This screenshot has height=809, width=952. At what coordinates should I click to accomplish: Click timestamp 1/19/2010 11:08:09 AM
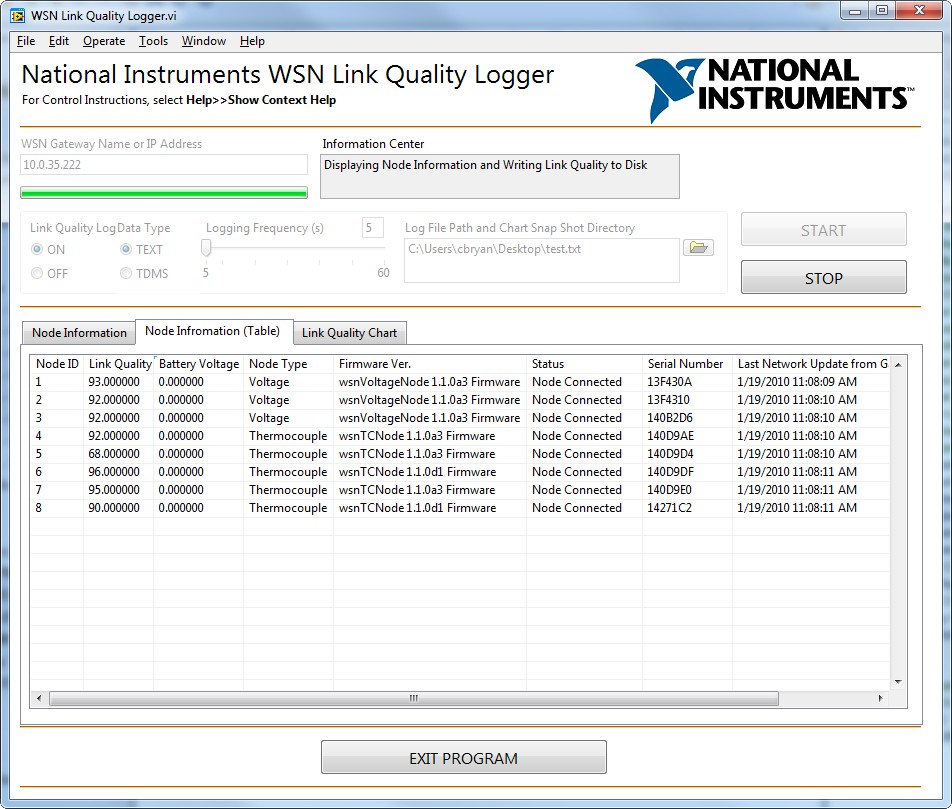click(797, 382)
